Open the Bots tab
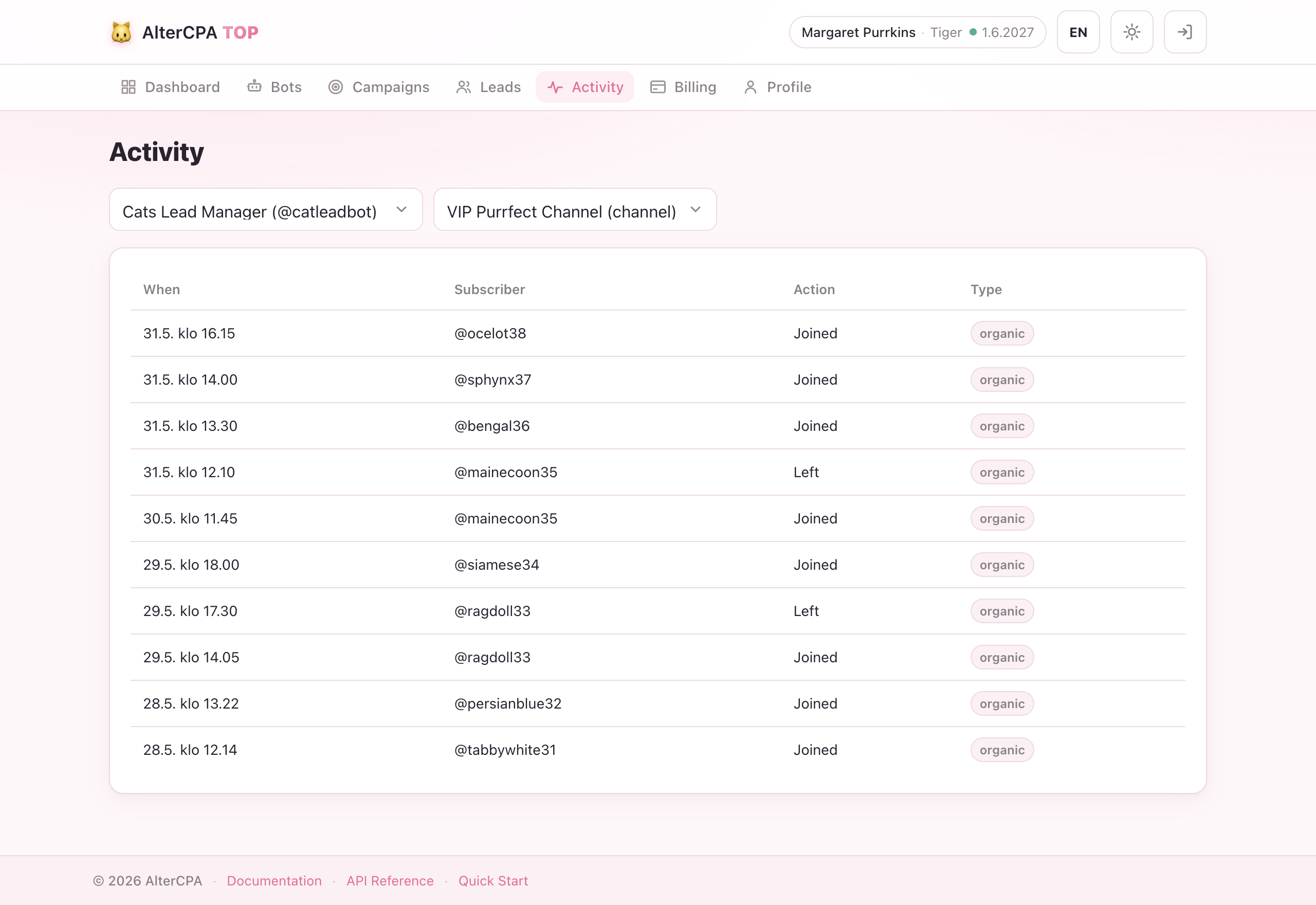The image size is (1316, 905). pyautogui.click(x=275, y=87)
